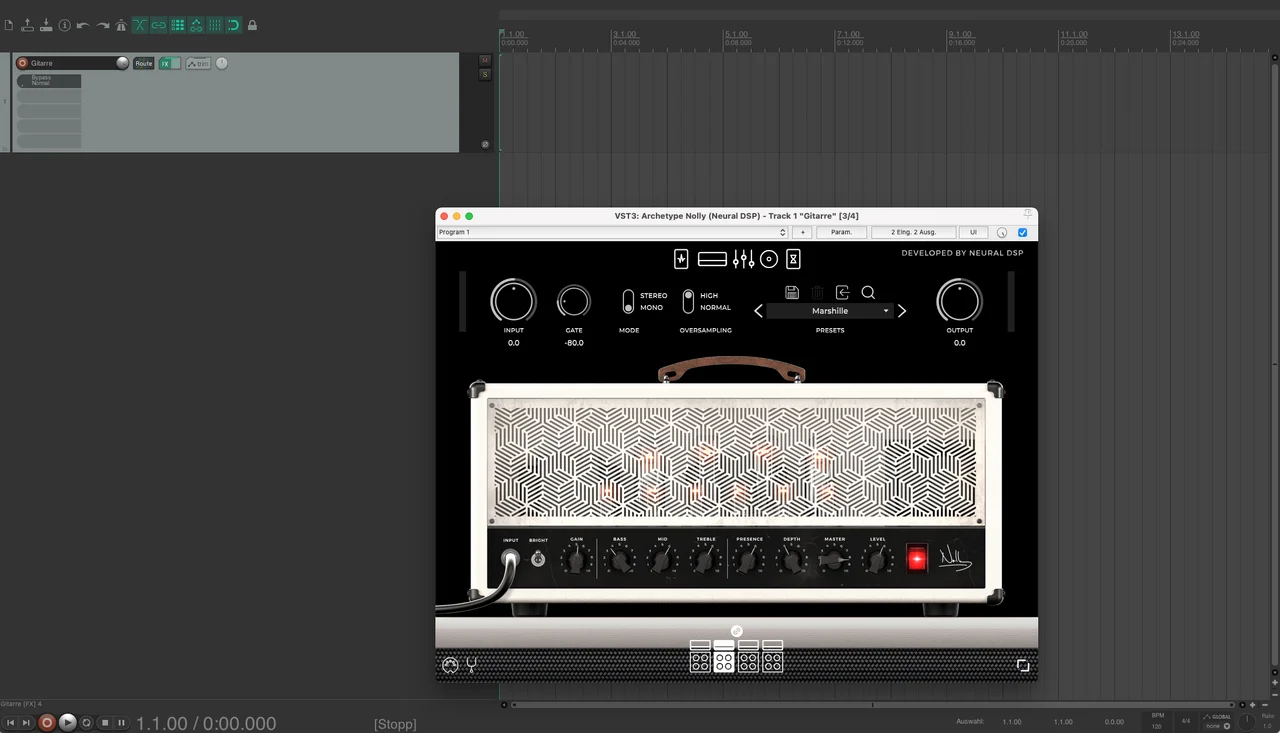The height and width of the screenshot is (733, 1280).
Task: Open the EQ sliders section icon
Action: click(743, 260)
